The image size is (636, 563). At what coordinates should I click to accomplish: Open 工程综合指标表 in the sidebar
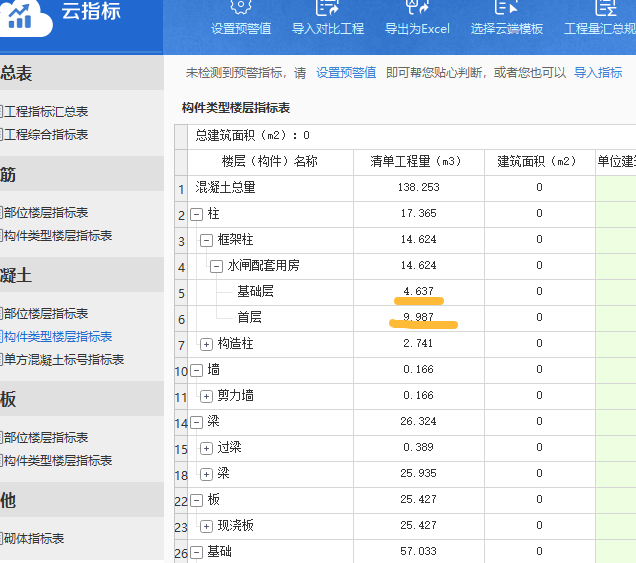tap(44, 135)
